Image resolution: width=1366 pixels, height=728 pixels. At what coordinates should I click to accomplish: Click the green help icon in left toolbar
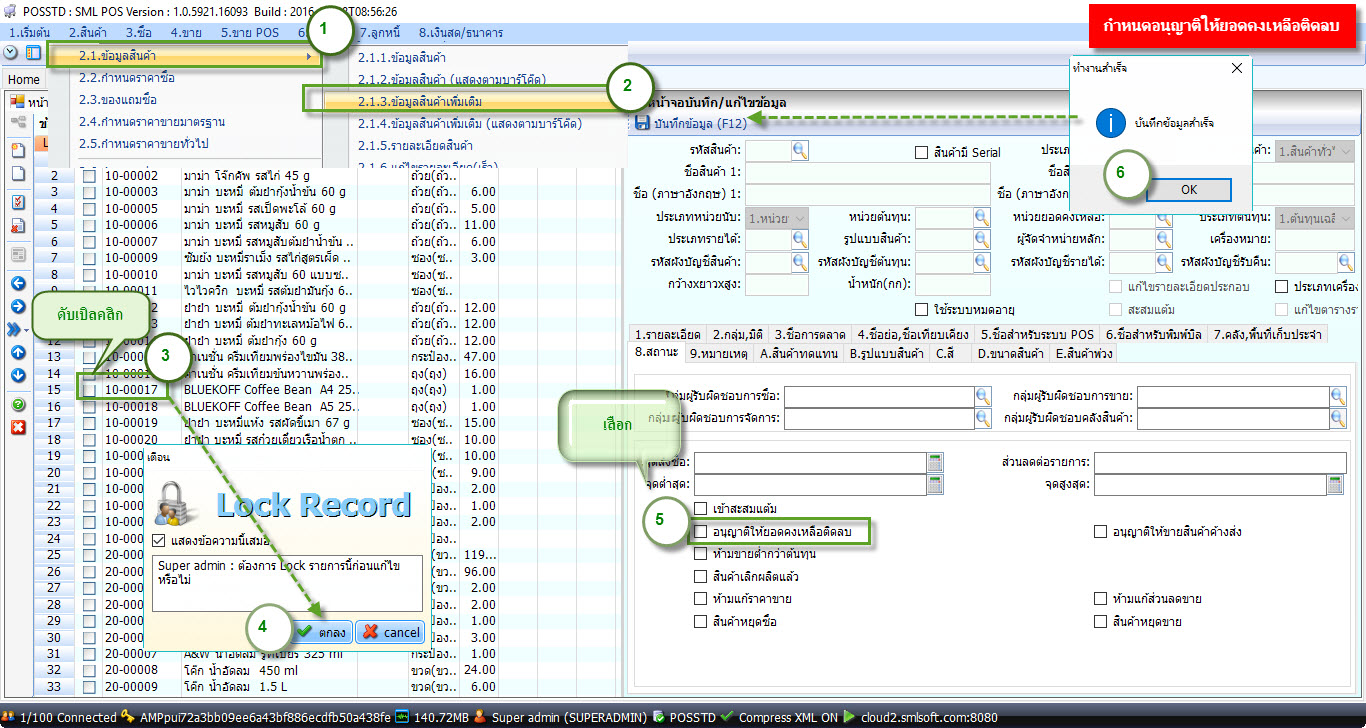[x=18, y=405]
